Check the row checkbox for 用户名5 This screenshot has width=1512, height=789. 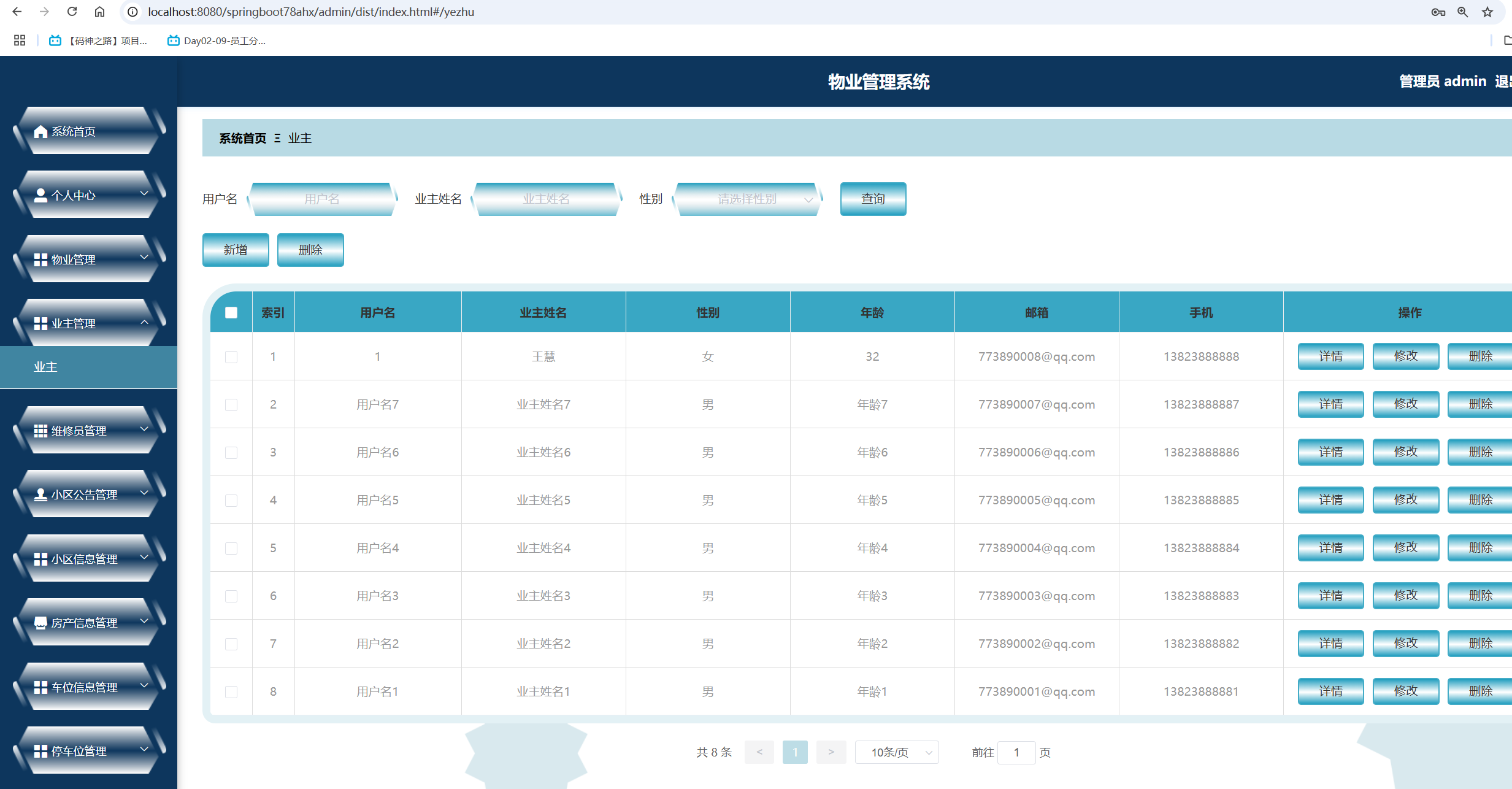coord(231,500)
